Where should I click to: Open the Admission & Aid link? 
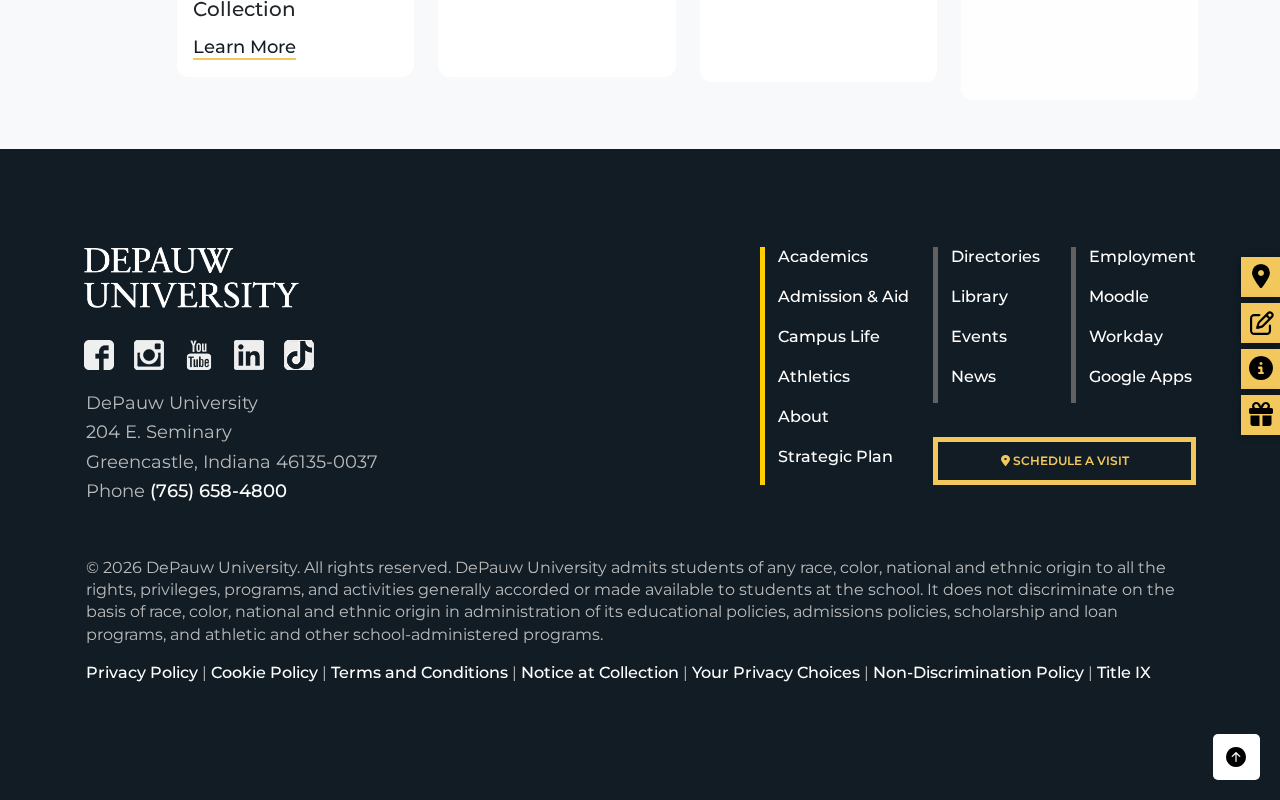click(843, 297)
